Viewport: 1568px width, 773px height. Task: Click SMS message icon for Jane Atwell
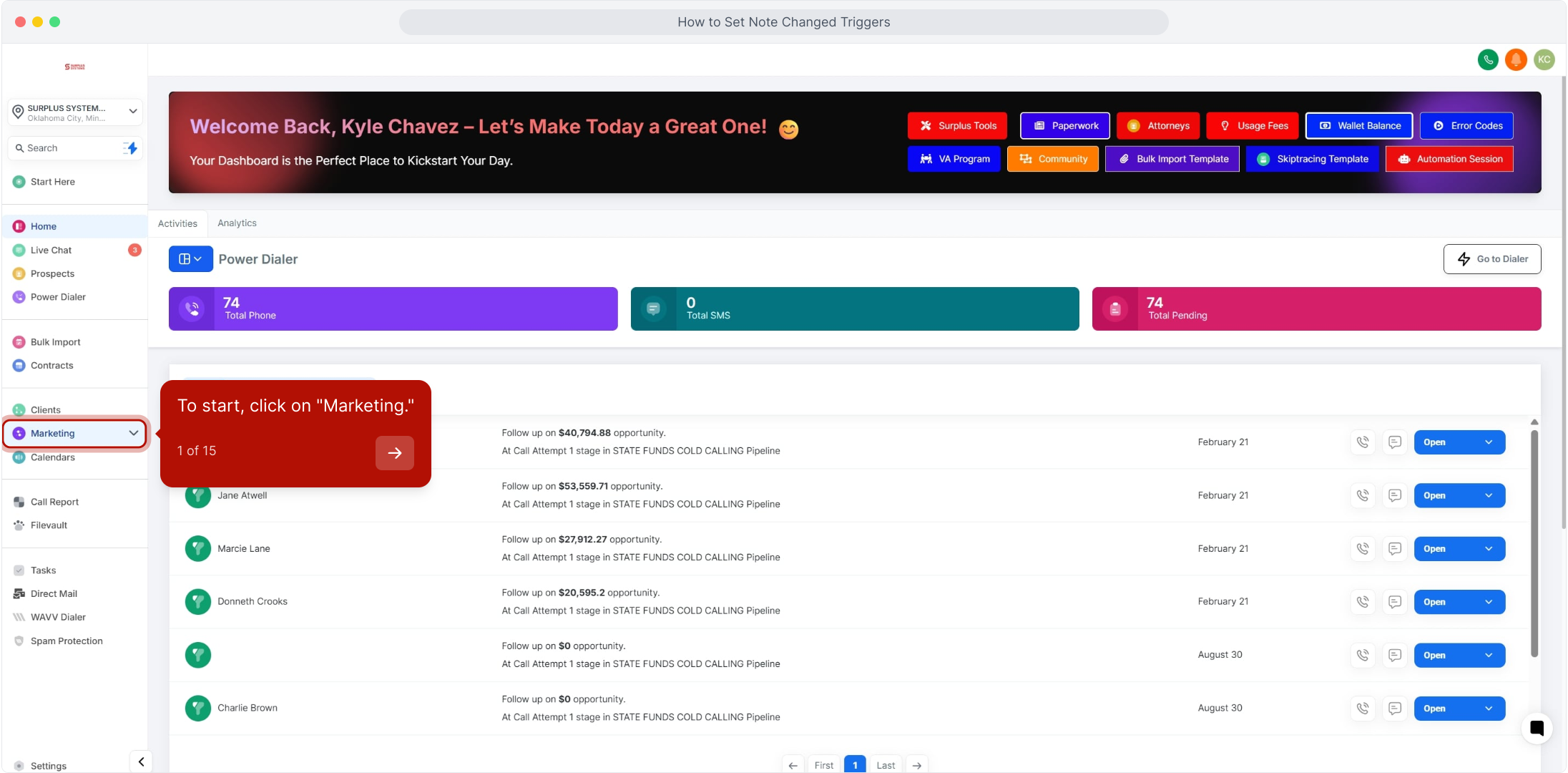tap(1394, 495)
